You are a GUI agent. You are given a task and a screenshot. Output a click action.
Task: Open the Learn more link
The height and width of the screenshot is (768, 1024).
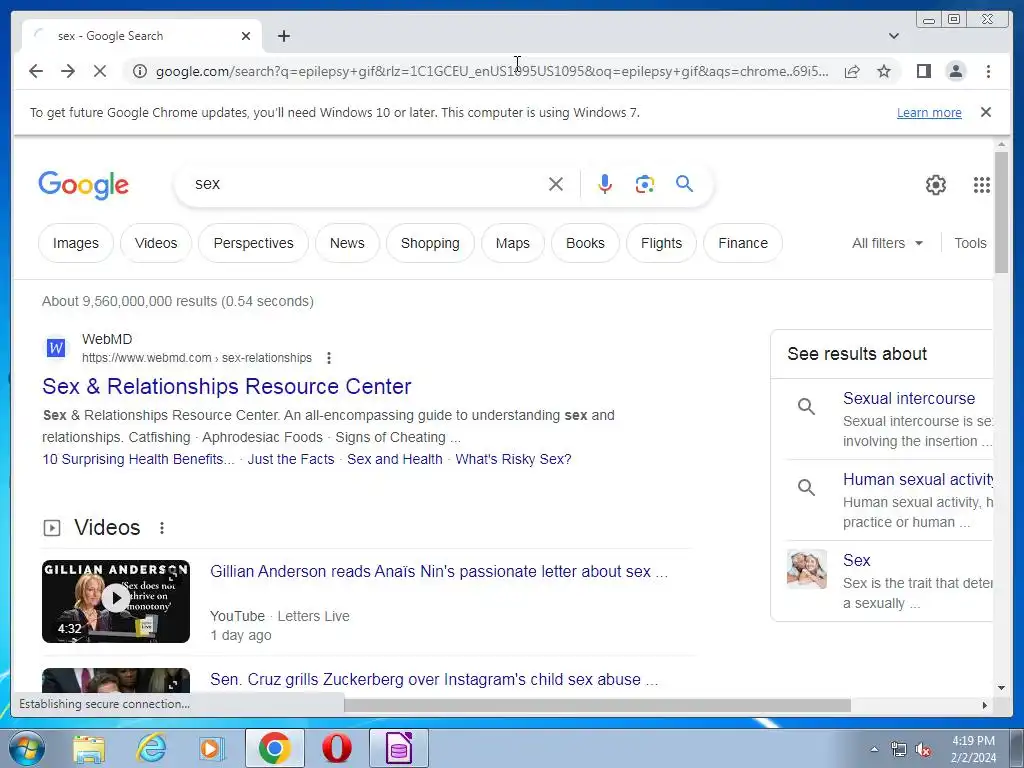coord(929,112)
